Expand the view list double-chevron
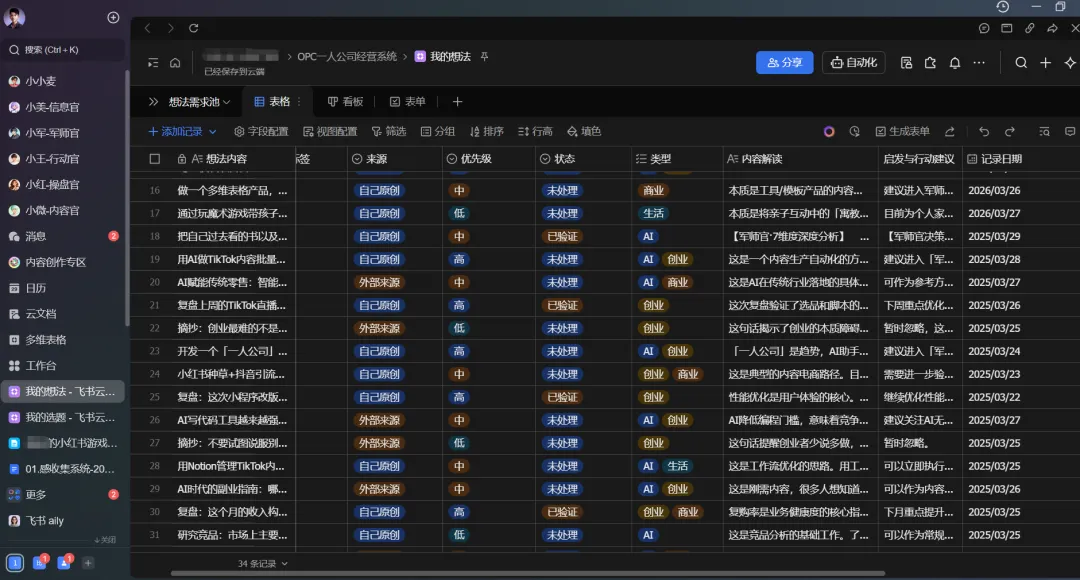Viewport: 1080px width, 580px height. pyautogui.click(x=154, y=102)
